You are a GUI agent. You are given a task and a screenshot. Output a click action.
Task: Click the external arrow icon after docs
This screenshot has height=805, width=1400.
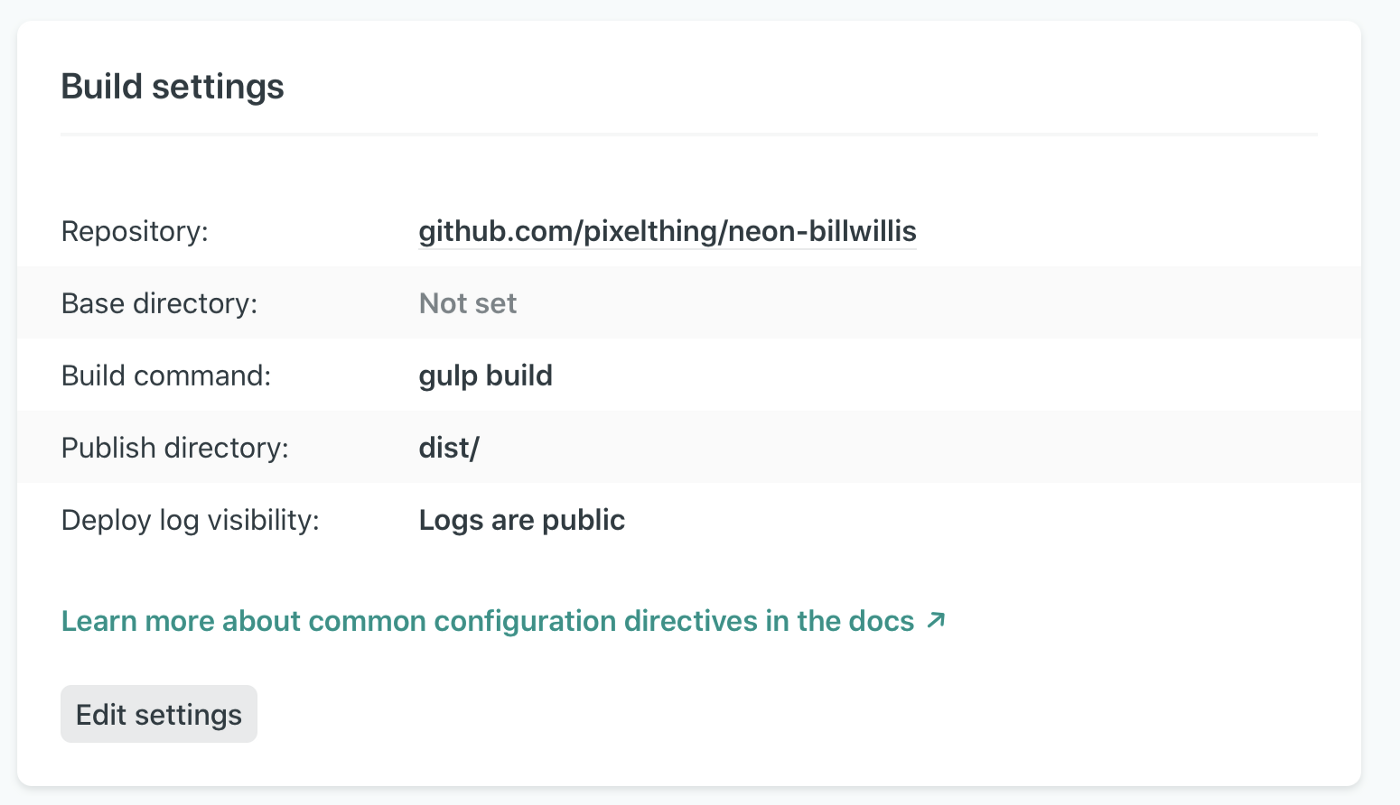click(935, 620)
